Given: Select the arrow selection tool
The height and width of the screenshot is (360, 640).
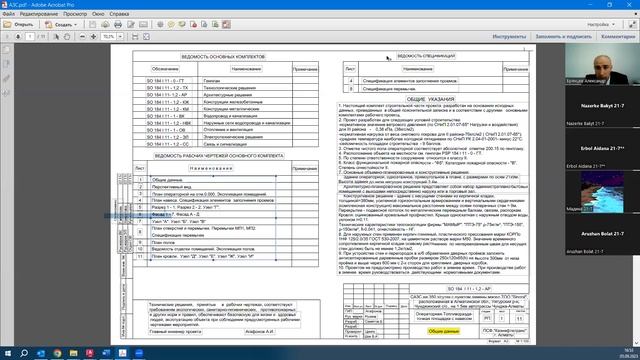Looking at the screenshot, I should [56, 37].
